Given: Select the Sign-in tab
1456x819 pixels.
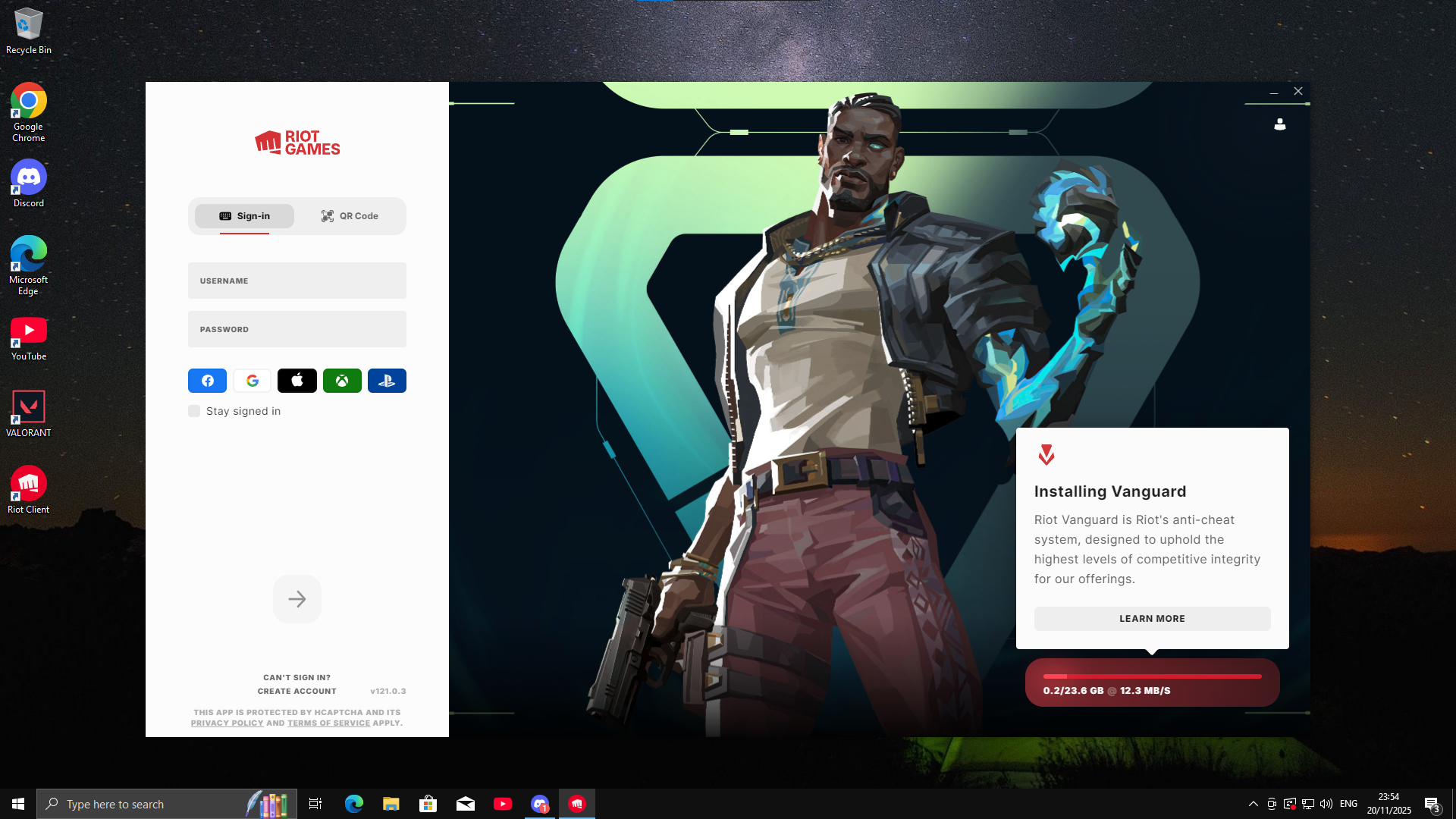Looking at the screenshot, I should point(244,216).
